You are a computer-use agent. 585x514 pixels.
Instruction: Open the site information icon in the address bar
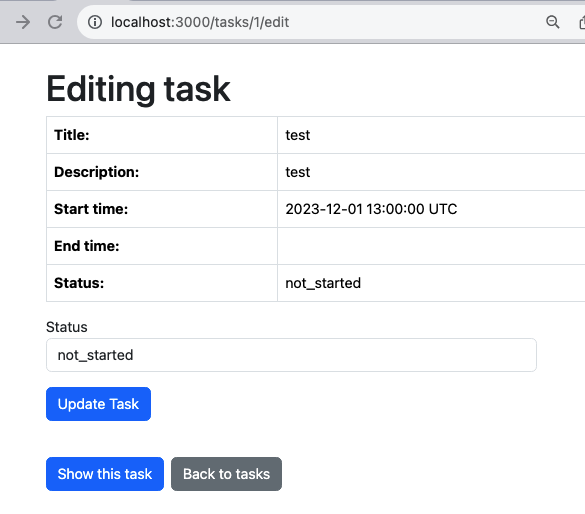95,22
